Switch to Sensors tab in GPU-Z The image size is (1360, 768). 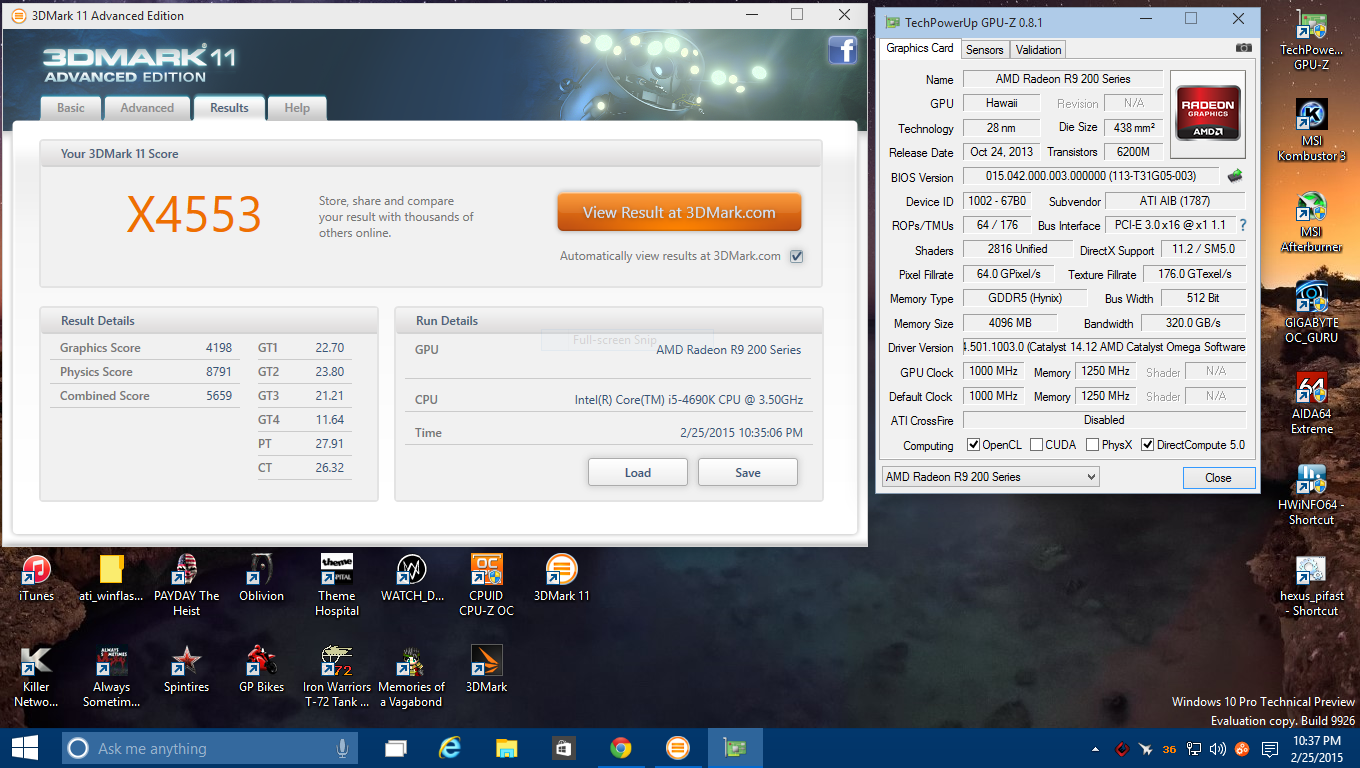pos(985,49)
